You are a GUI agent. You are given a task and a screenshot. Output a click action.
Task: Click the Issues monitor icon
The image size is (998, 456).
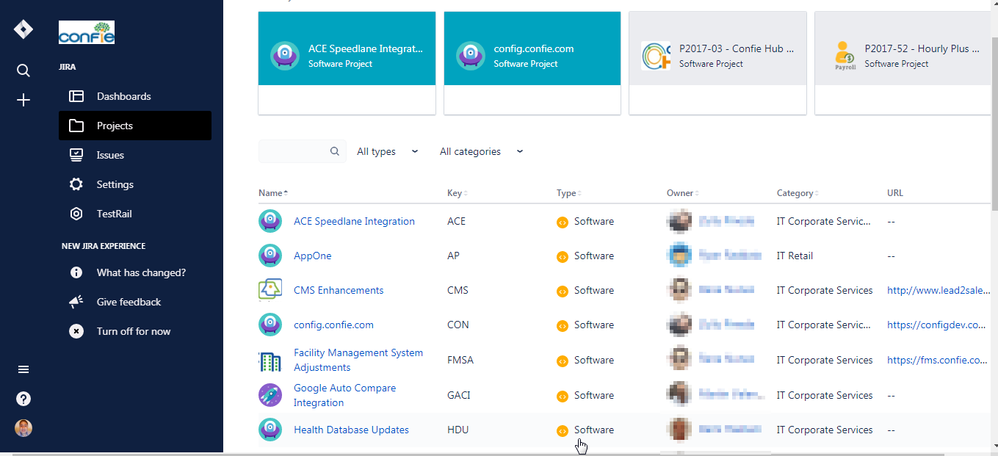pyautogui.click(x=76, y=155)
